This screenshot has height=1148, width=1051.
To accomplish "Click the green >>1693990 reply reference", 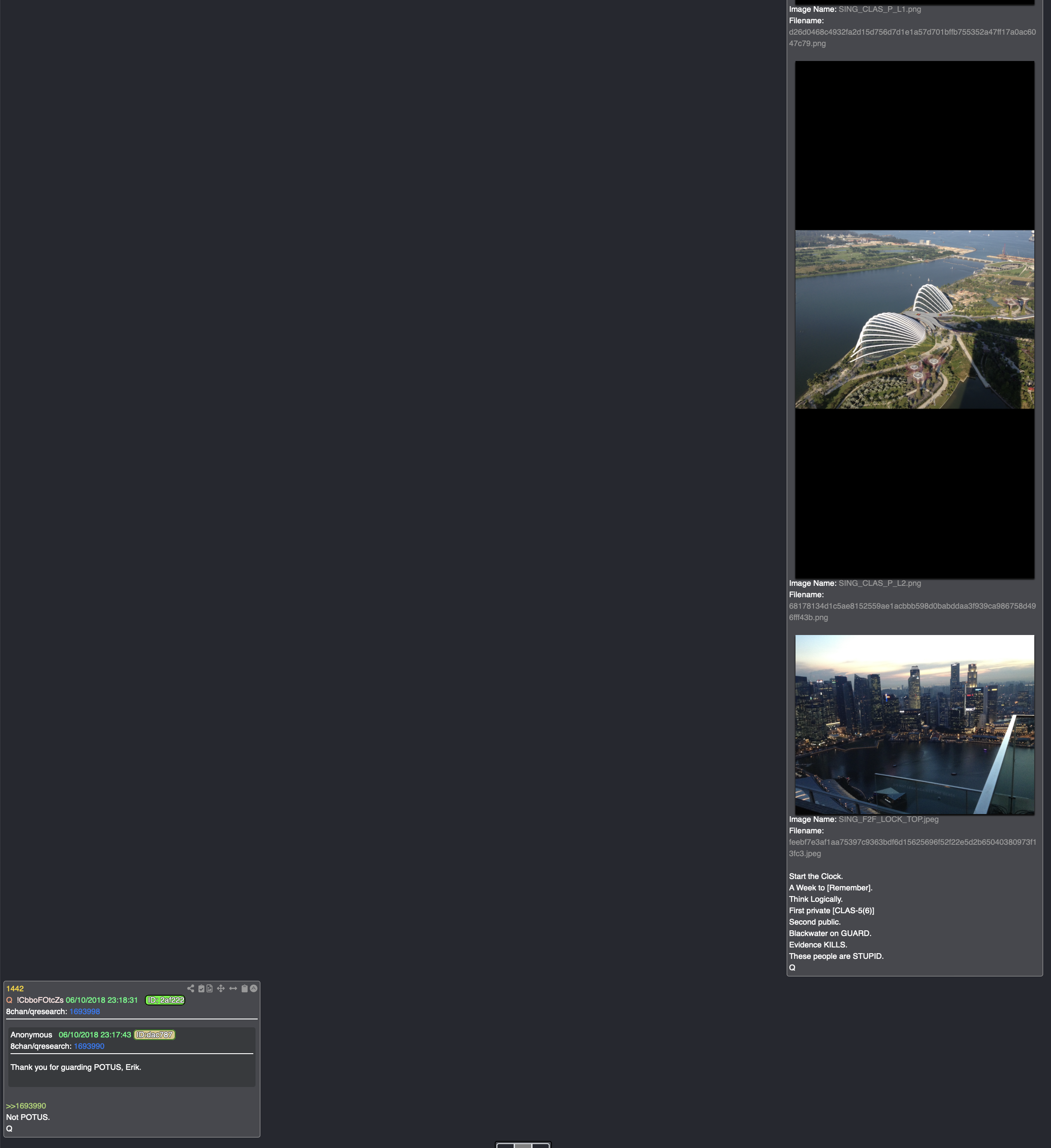I will pyautogui.click(x=26, y=1106).
